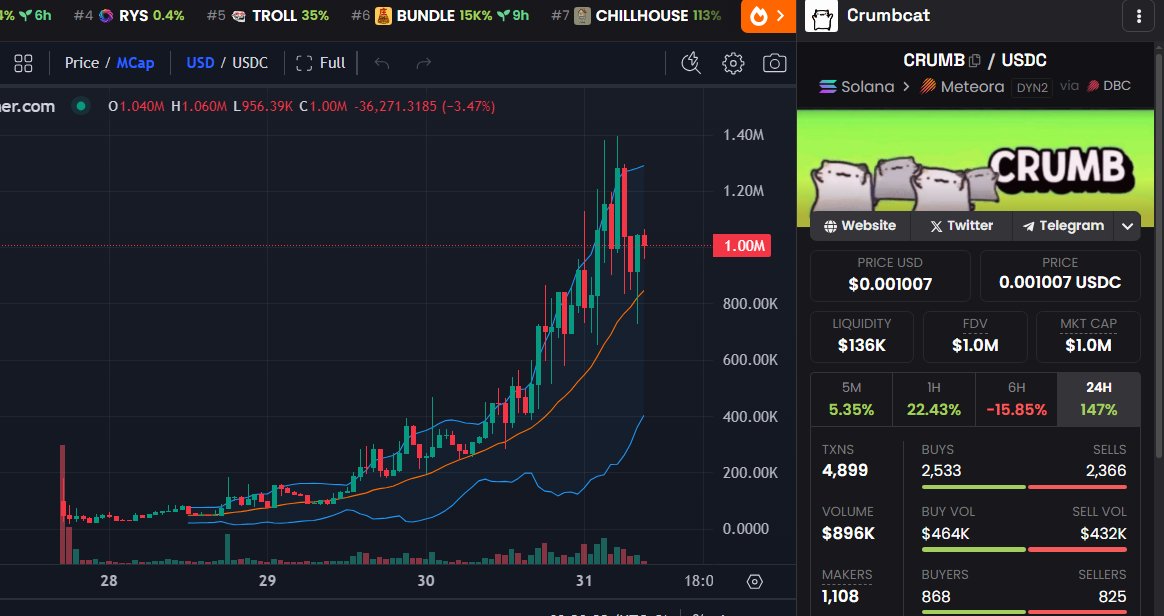
Task: Take a chart snapshot with camera icon
Action: point(774,63)
